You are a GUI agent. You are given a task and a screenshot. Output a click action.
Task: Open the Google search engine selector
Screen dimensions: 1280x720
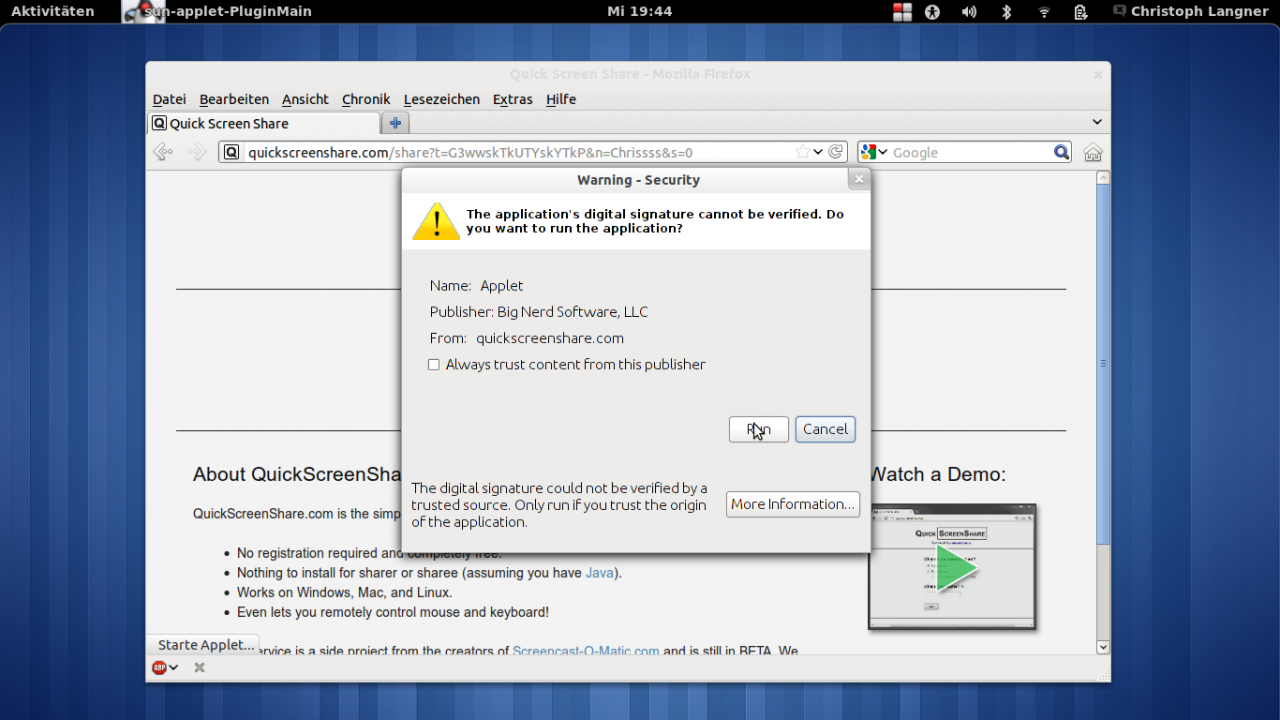tap(874, 152)
